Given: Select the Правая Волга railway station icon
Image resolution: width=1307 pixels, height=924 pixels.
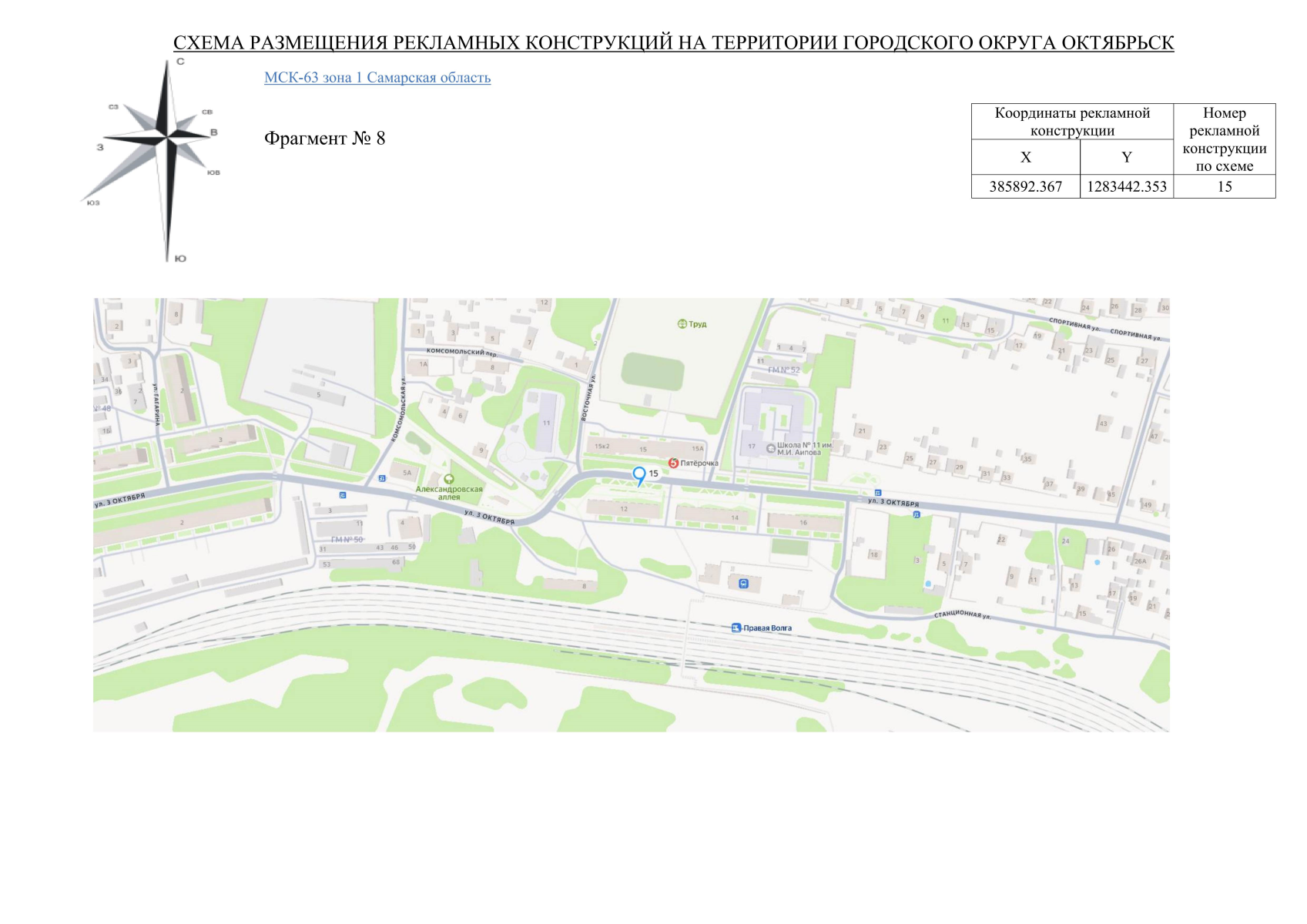Looking at the screenshot, I should 736,628.
